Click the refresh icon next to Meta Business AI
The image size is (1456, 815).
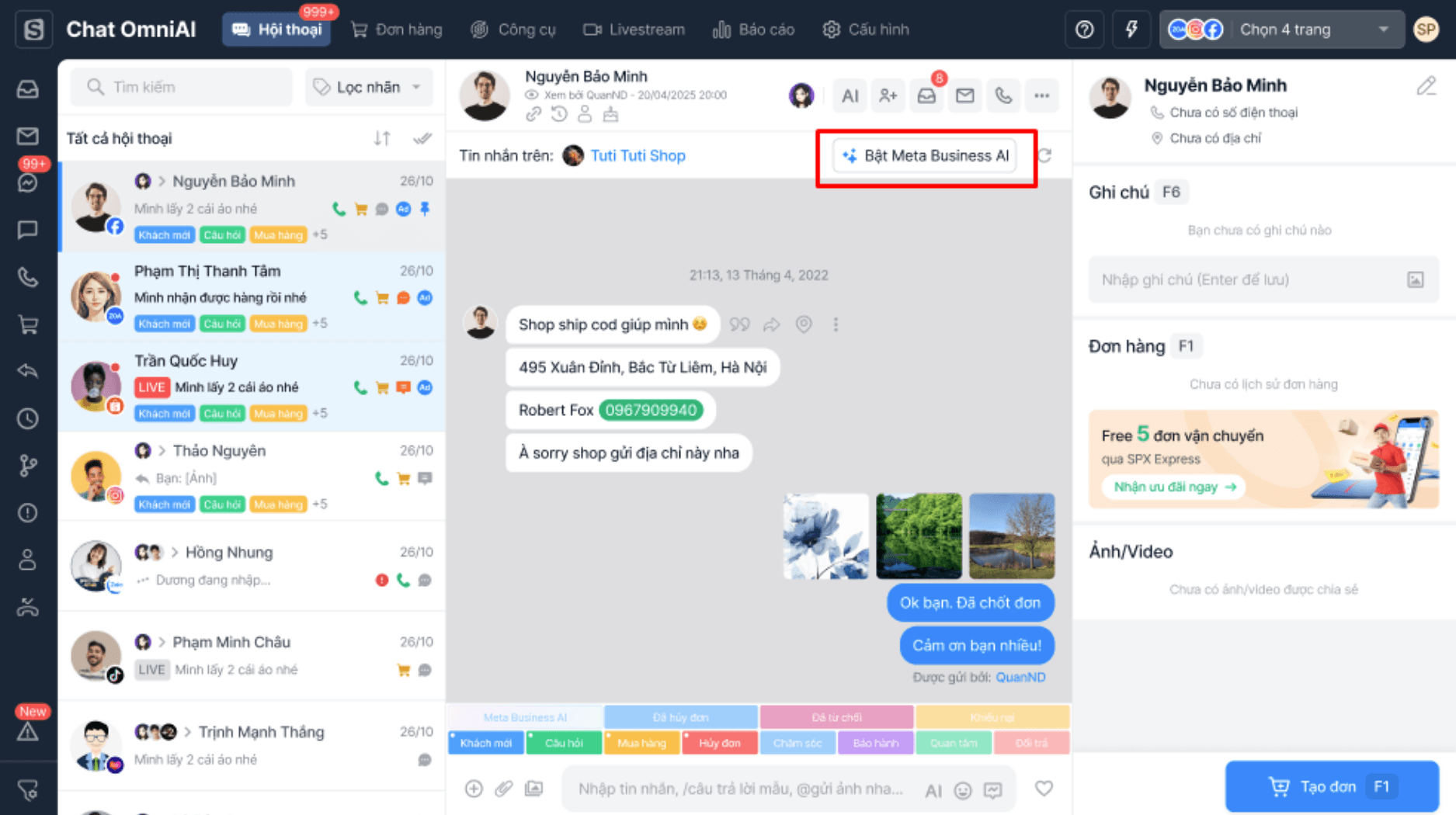[1045, 156]
